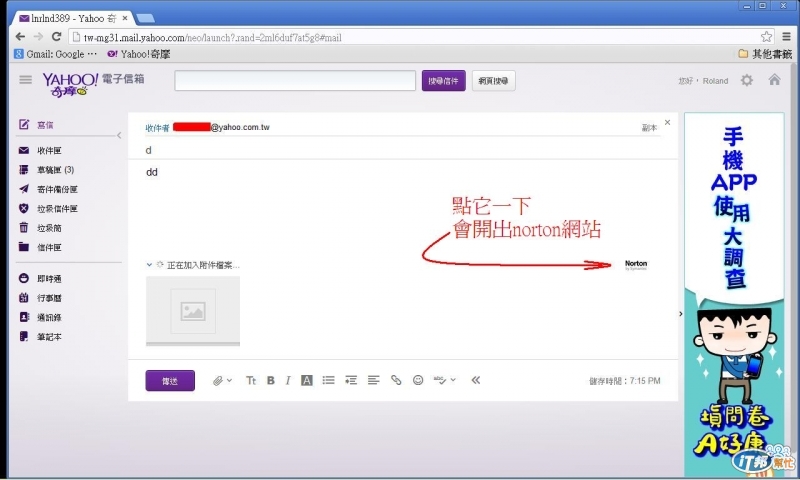Click the browser address bar URL
Screen dimensions: 800x480
click(212, 38)
